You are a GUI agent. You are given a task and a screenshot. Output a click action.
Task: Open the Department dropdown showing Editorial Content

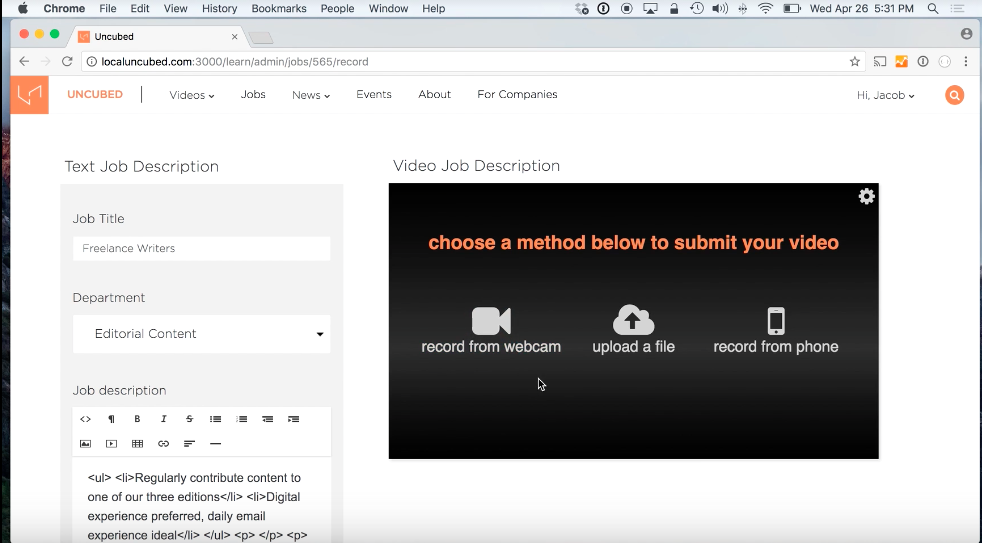pos(202,334)
